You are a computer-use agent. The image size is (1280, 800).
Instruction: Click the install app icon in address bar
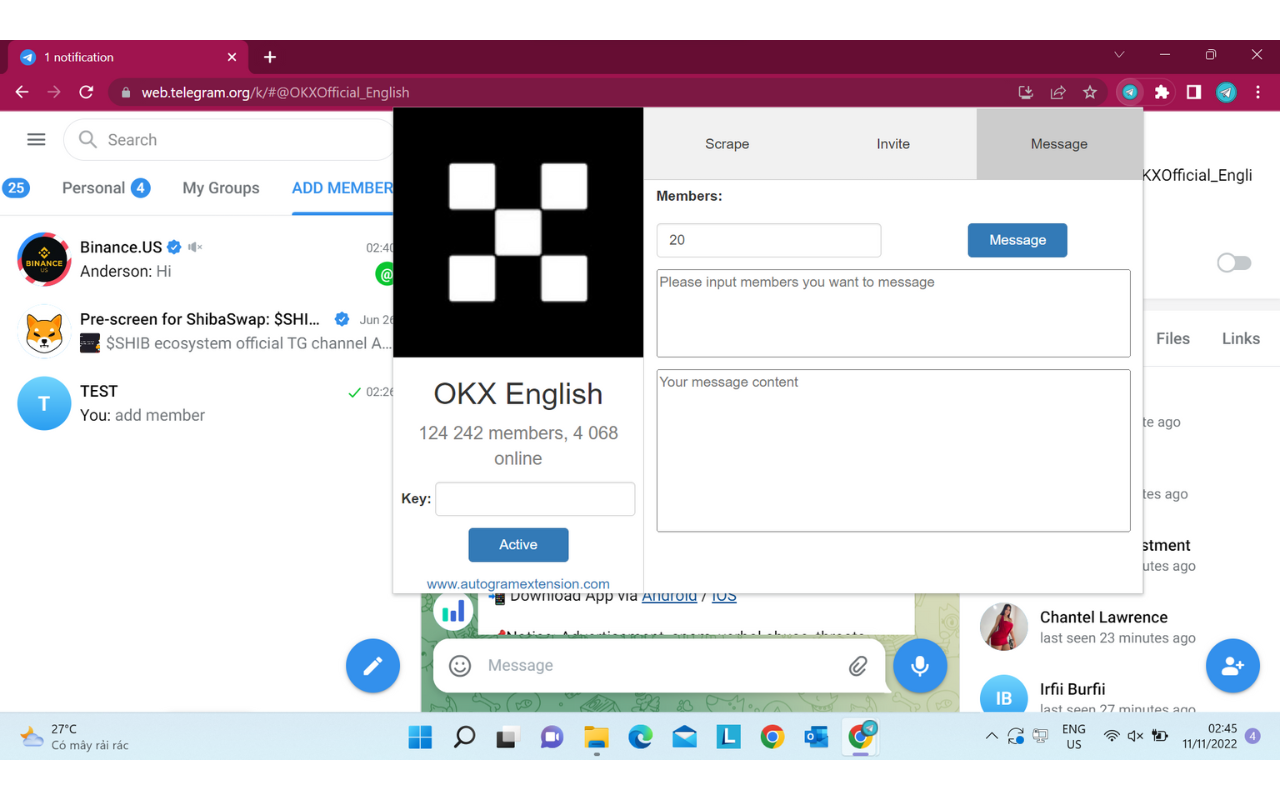(1025, 92)
